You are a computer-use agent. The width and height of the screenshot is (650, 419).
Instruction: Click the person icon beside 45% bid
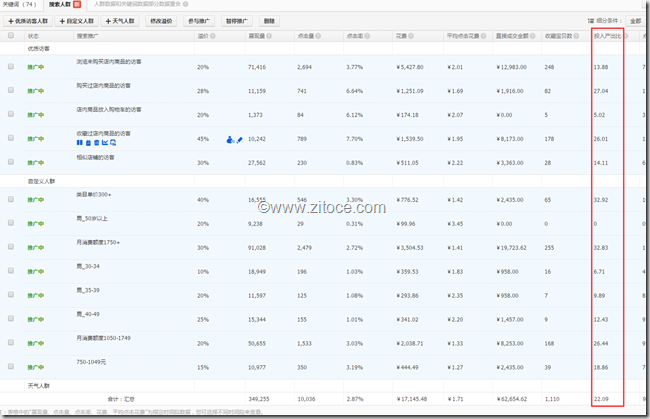[229, 139]
